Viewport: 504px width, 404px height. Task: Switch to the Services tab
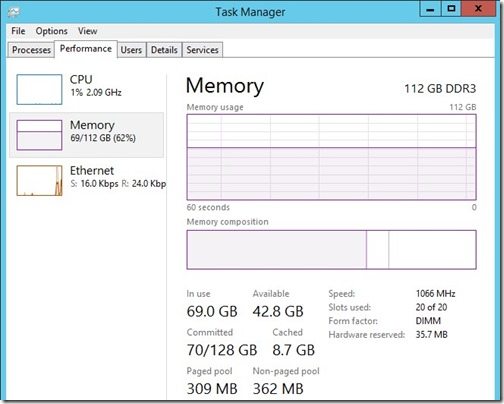tap(202, 50)
